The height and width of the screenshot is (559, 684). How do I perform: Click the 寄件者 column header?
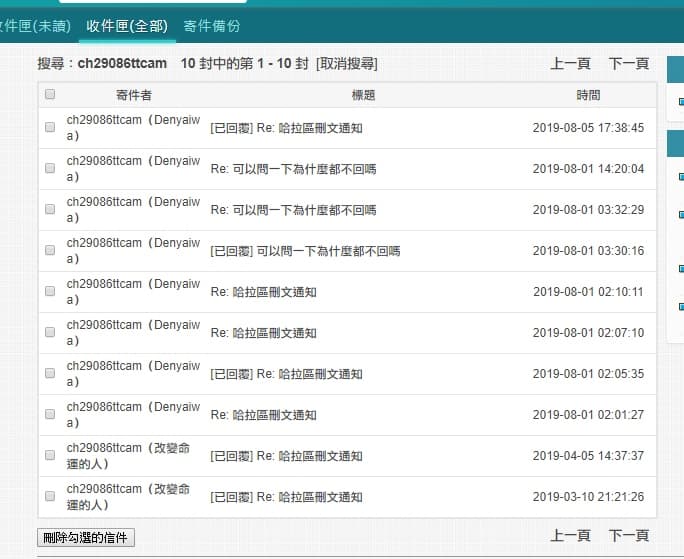pos(133,95)
